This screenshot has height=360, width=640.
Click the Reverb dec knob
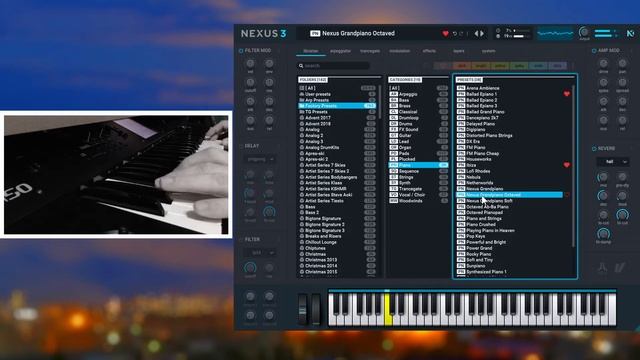603,196
